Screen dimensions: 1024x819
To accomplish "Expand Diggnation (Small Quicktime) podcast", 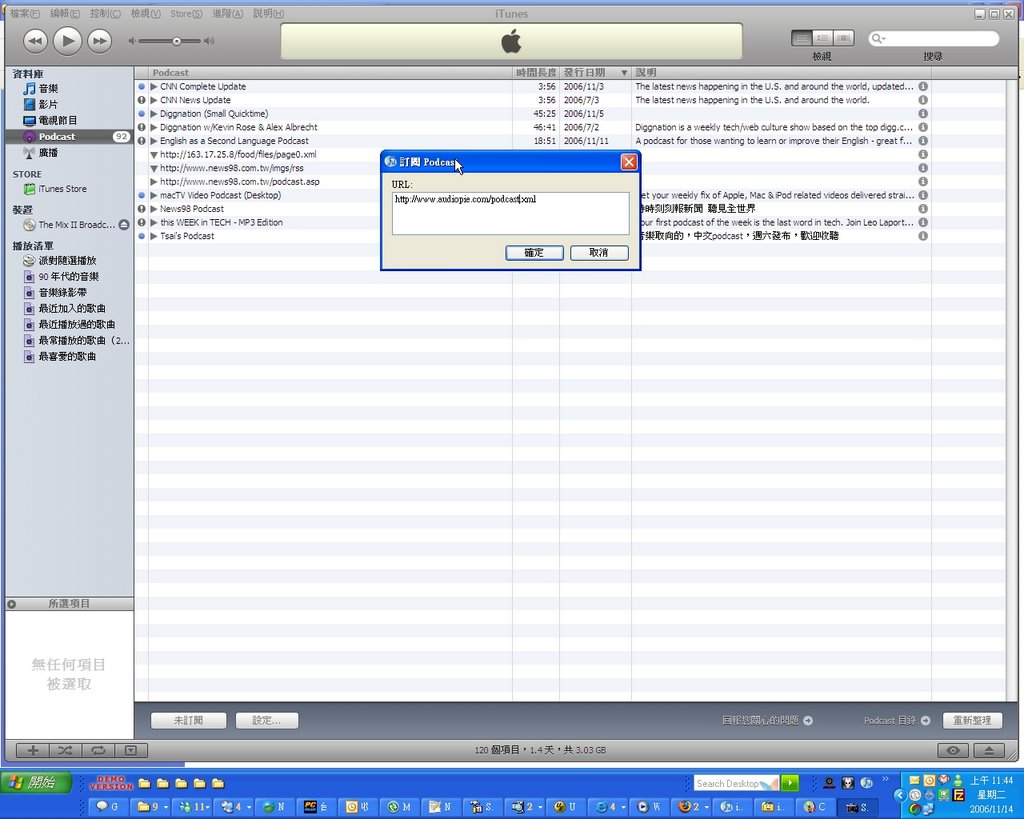I will 153,114.
